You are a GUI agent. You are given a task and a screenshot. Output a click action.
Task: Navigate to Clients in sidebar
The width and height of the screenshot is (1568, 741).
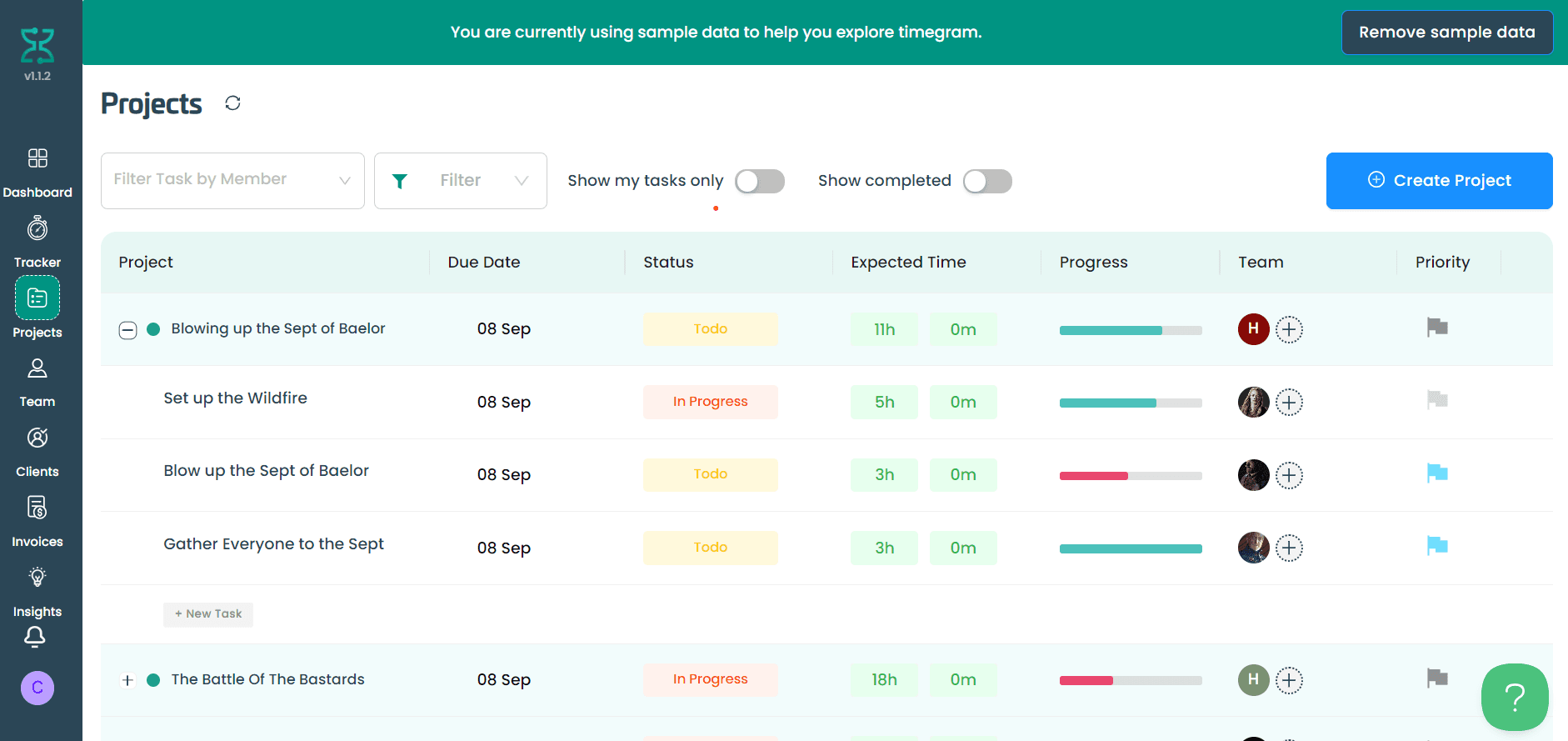coord(37,453)
